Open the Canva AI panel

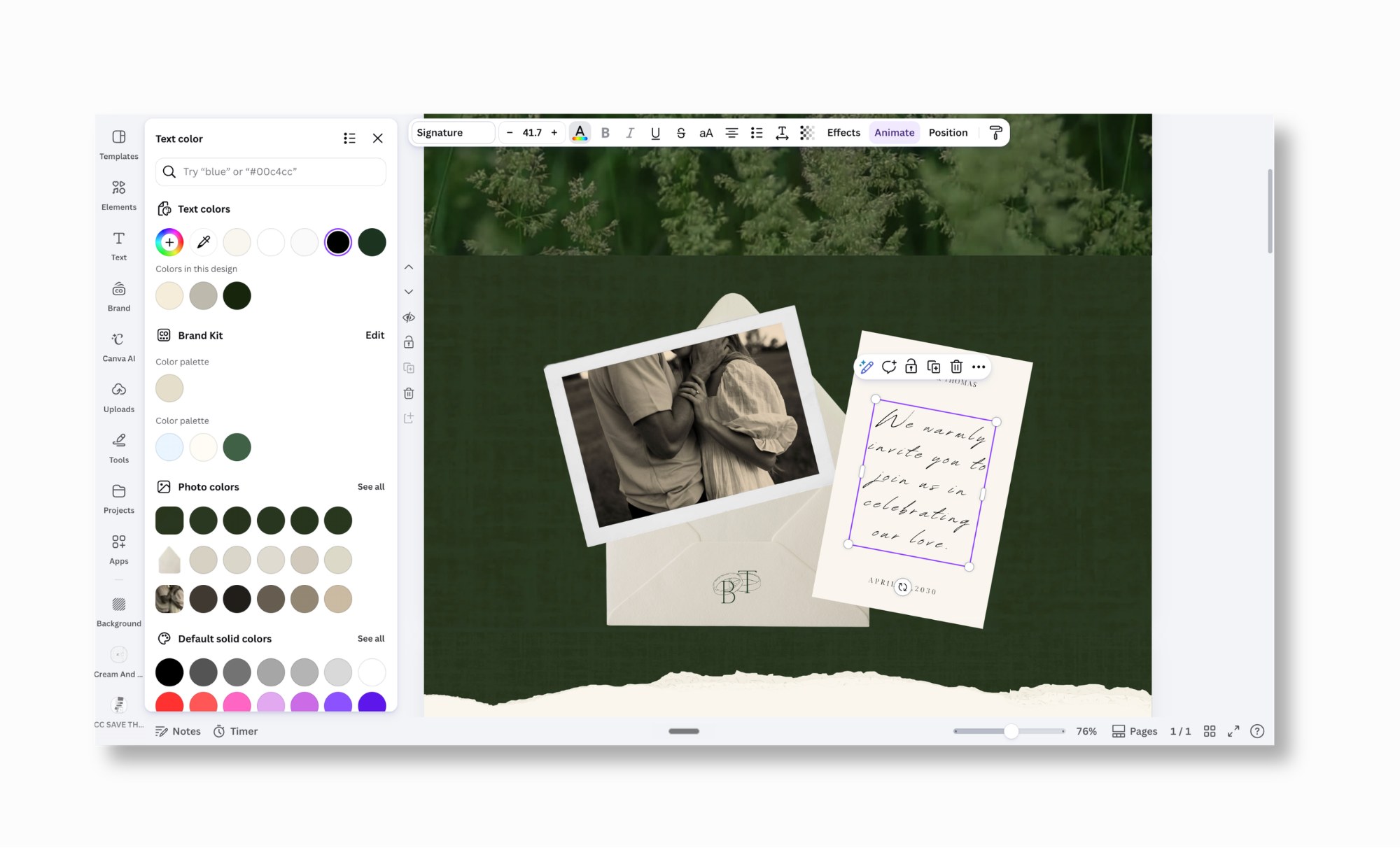tap(119, 347)
